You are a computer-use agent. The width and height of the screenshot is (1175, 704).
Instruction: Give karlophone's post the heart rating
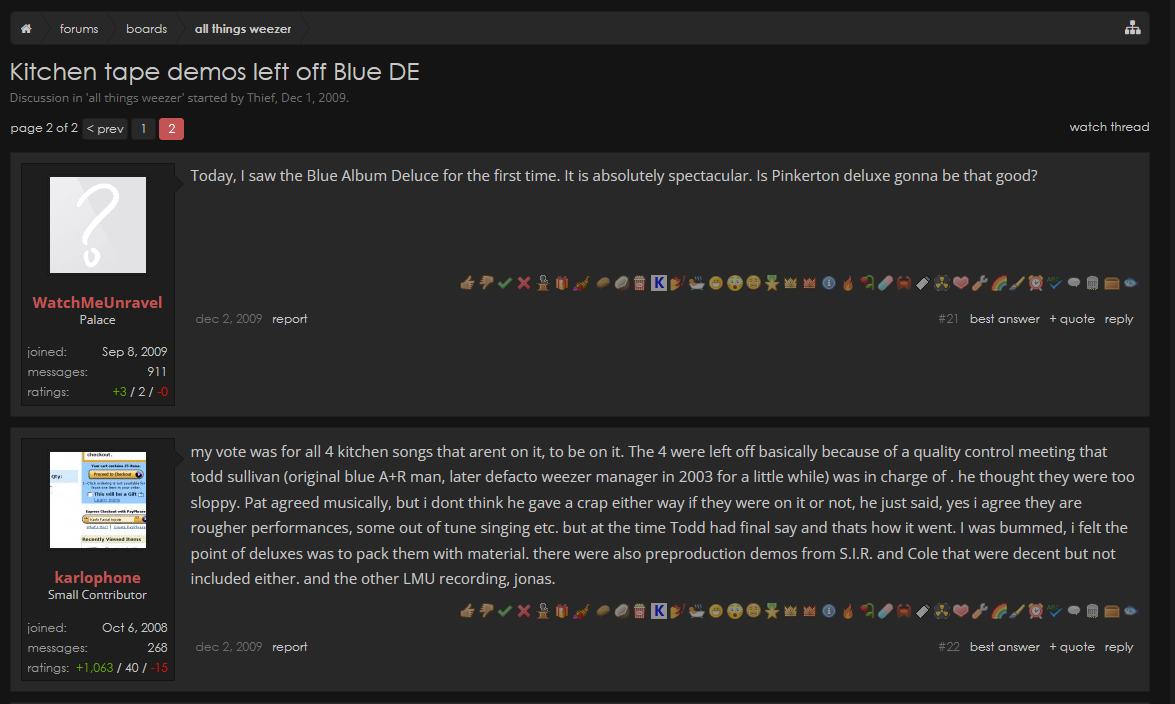[961, 610]
